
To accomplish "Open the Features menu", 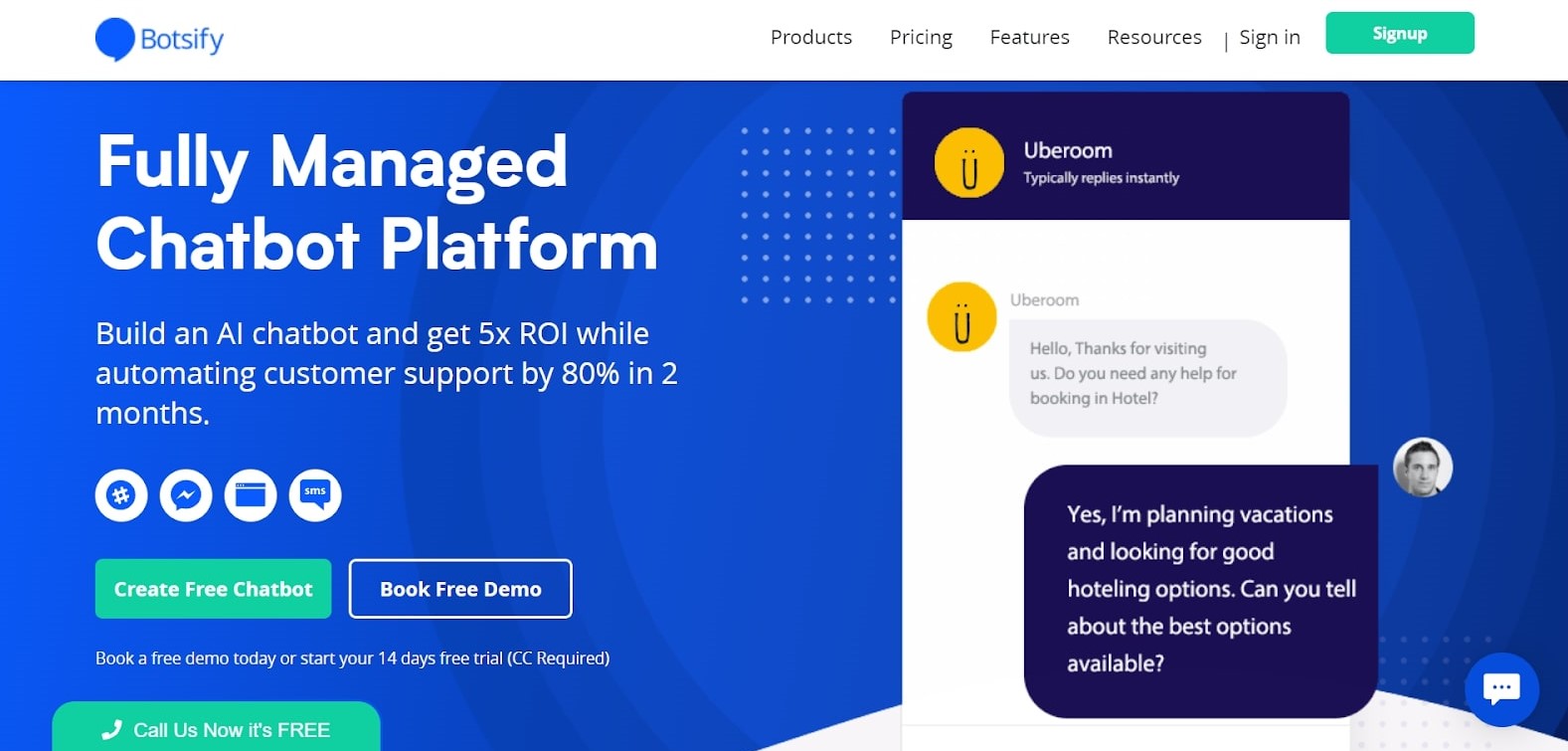I will (1029, 38).
